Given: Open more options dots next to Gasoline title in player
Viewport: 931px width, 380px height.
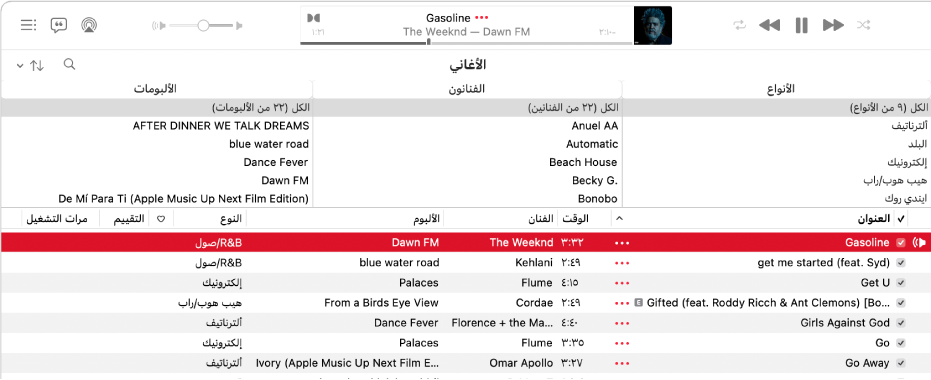Looking at the screenshot, I should pos(483,18).
